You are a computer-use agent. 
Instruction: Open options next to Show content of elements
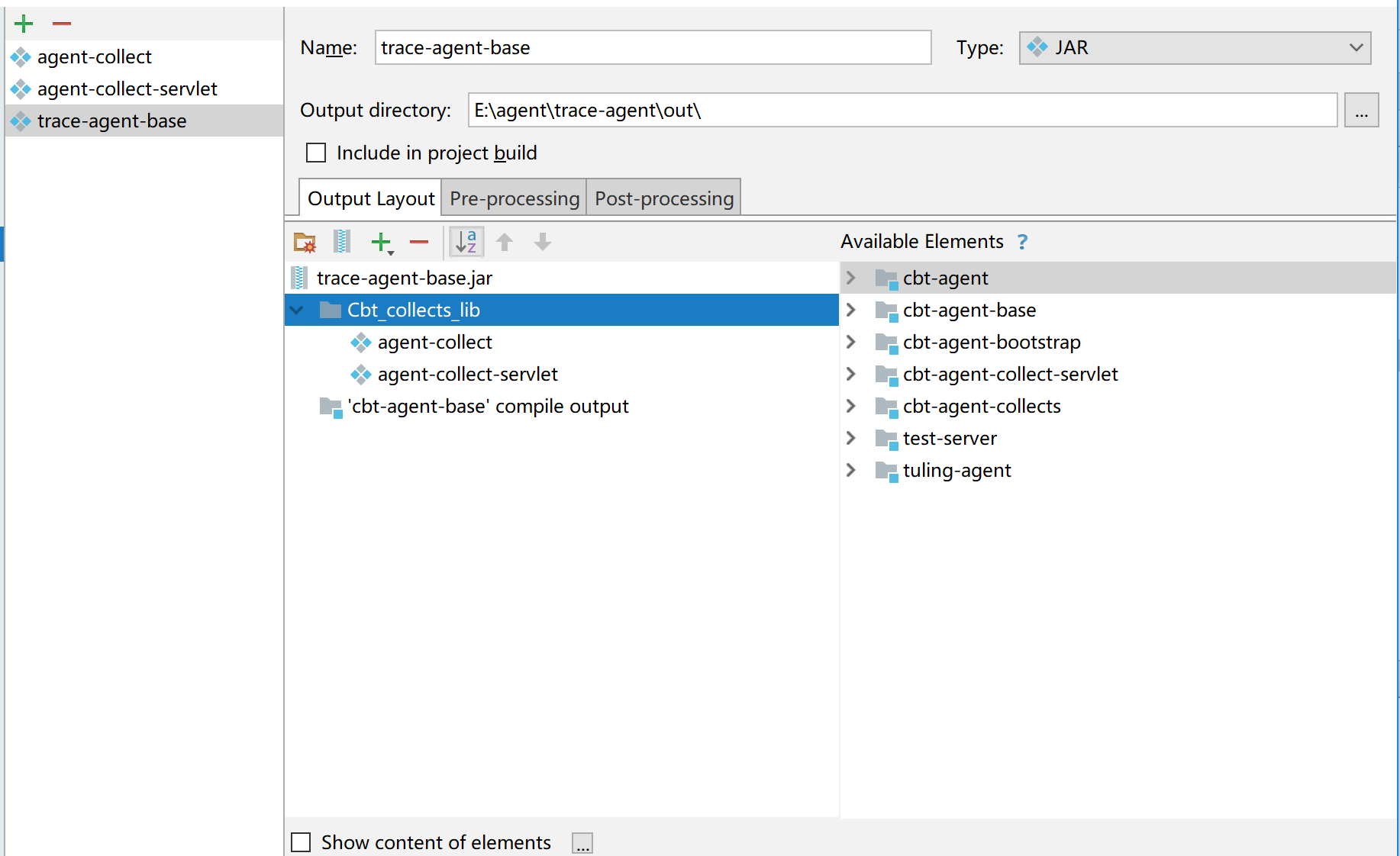coord(582,843)
